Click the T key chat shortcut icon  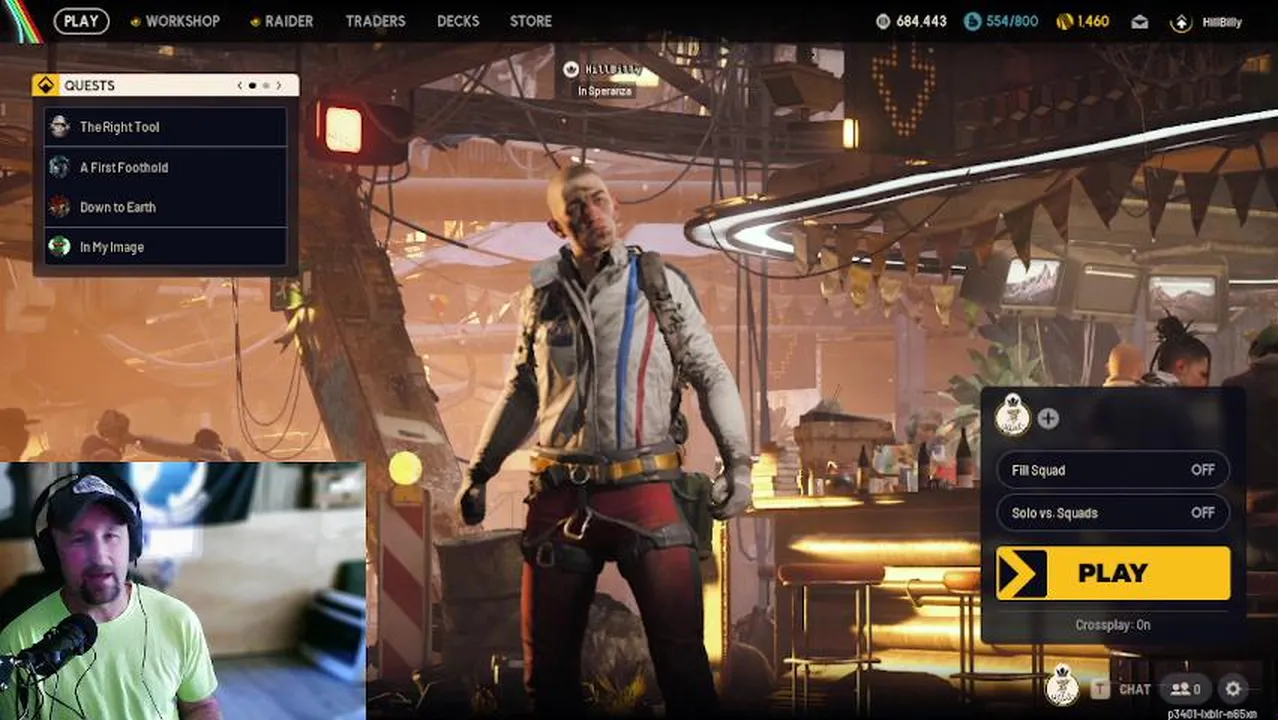click(1100, 689)
